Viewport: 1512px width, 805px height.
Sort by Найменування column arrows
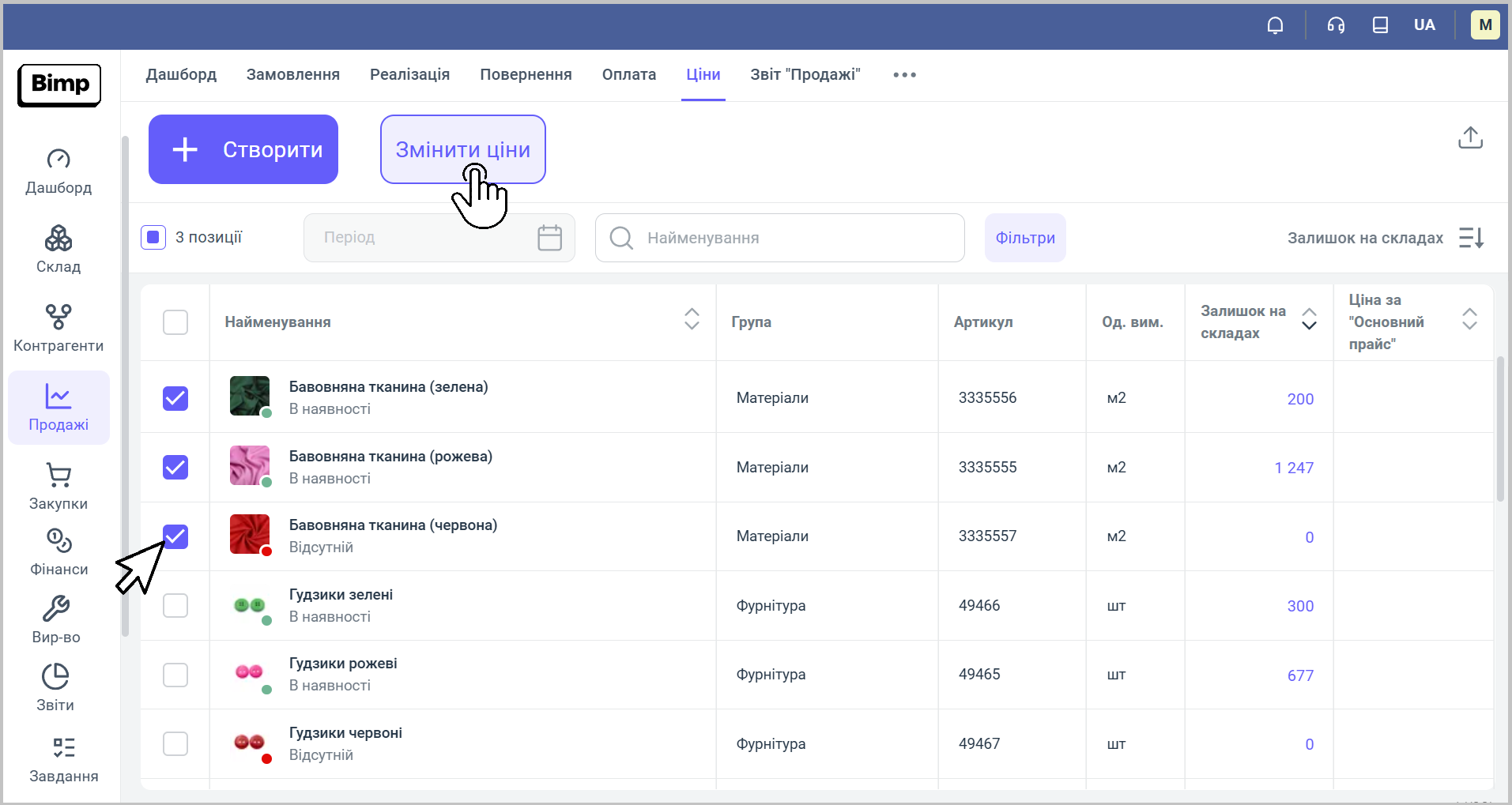(x=692, y=319)
